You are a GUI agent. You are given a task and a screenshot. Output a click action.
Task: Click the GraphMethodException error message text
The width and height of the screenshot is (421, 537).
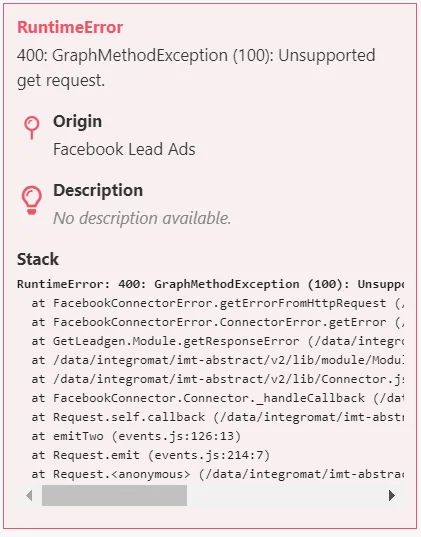pyautogui.click(x=196, y=68)
